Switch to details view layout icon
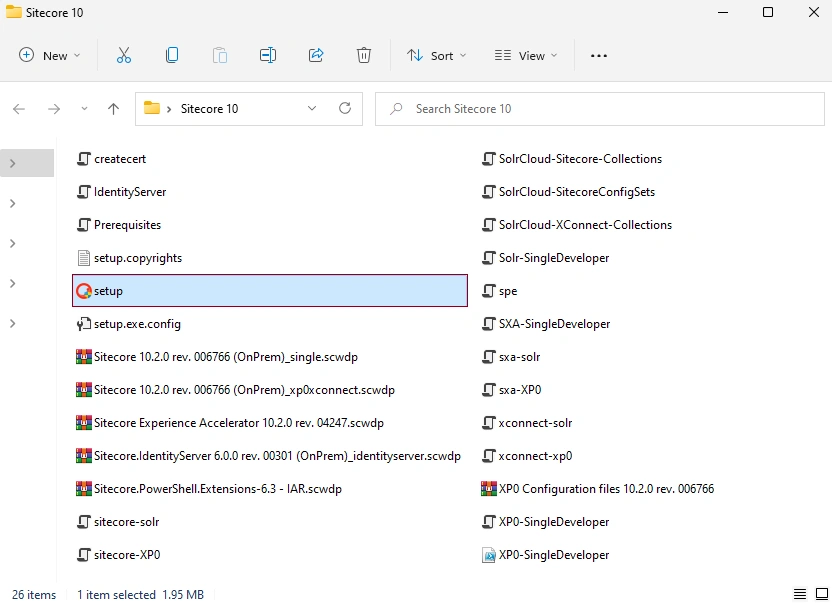Viewport: 832px width, 603px height. pyautogui.click(x=800, y=594)
